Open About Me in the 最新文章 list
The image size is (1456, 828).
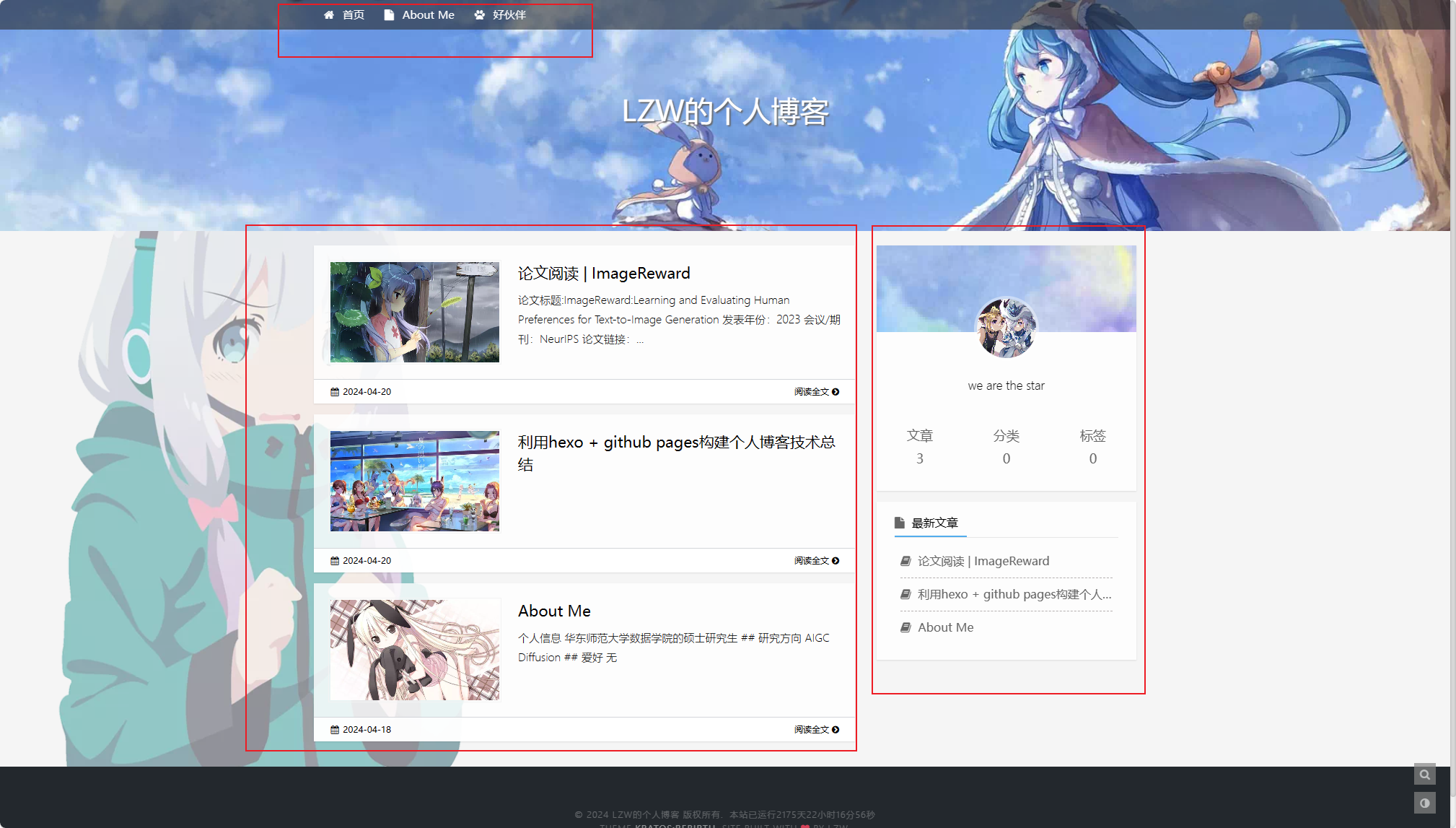tap(945, 627)
